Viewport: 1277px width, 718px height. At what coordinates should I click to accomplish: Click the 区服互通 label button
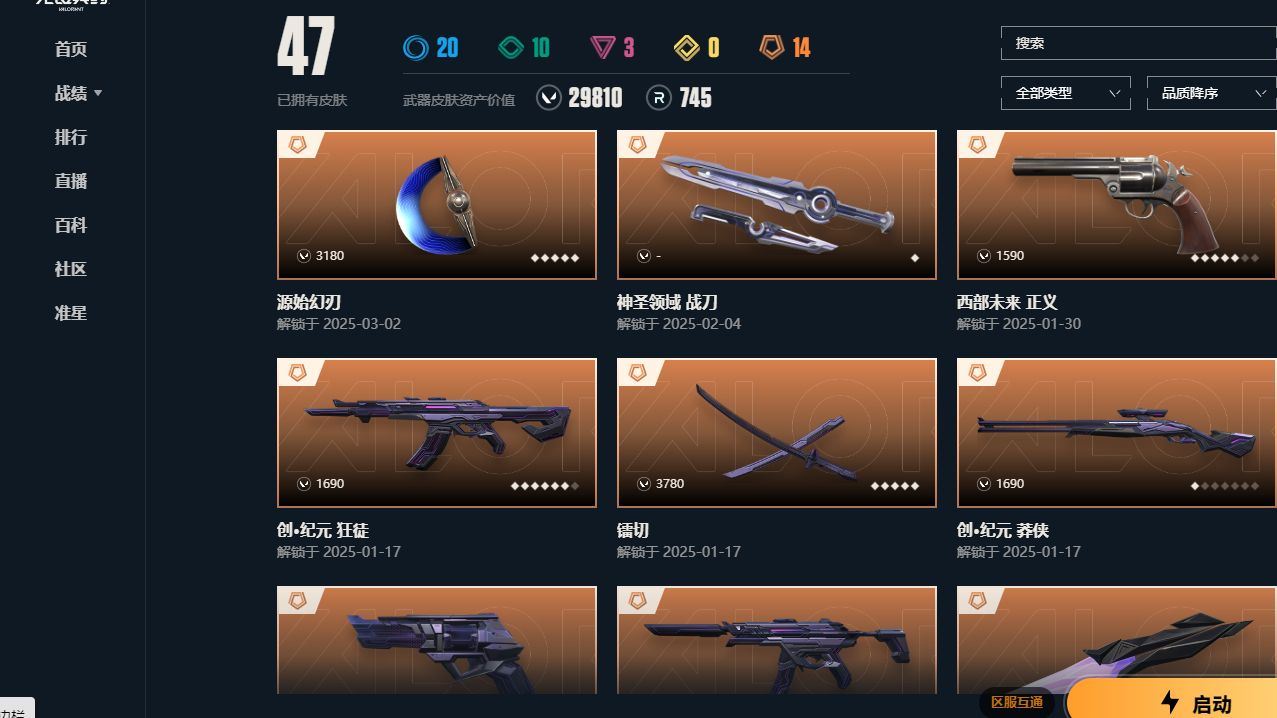pyautogui.click(x=1017, y=702)
